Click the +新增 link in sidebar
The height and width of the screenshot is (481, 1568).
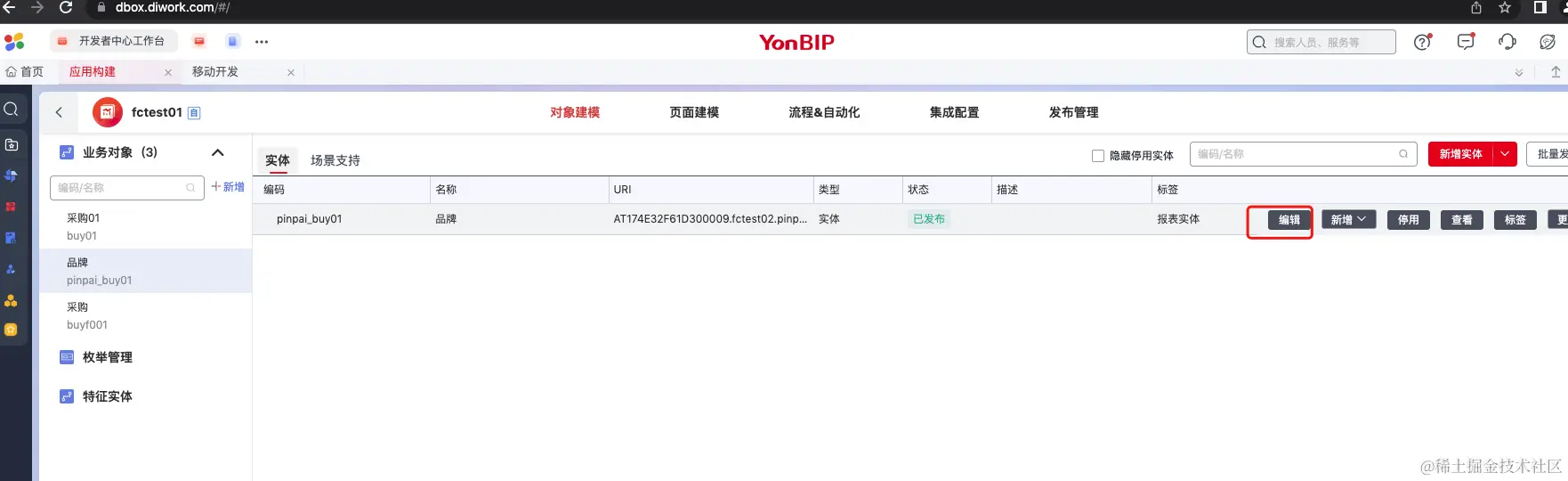click(228, 187)
